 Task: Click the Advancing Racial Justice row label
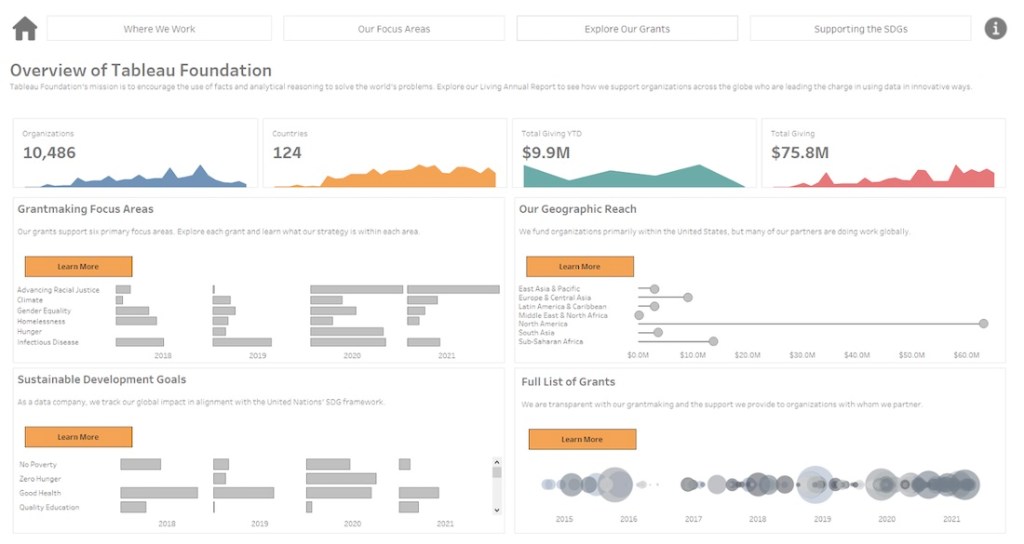pyautogui.click(x=58, y=290)
